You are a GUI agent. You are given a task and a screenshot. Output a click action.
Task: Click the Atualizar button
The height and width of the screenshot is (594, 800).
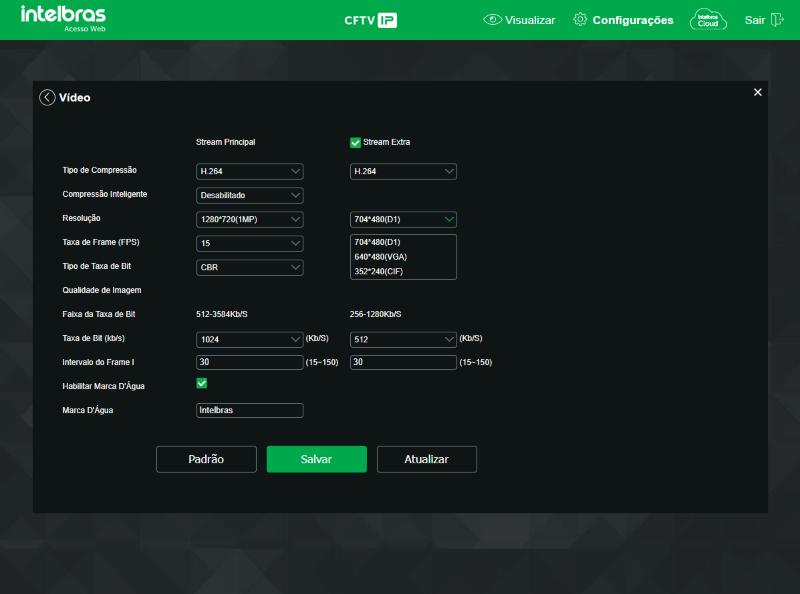[427, 459]
